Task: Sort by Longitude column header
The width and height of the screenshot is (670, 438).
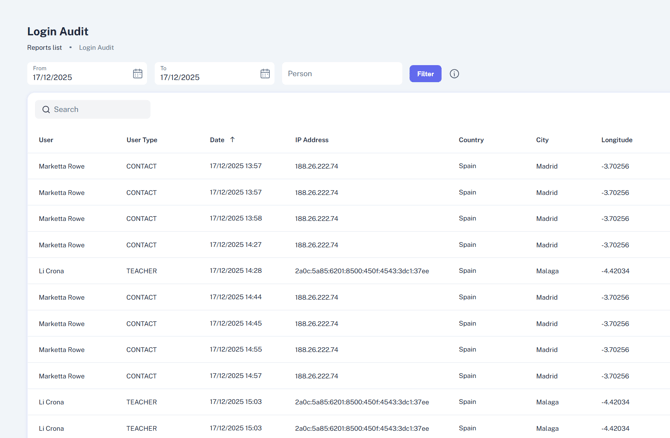Action: (x=616, y=140)
